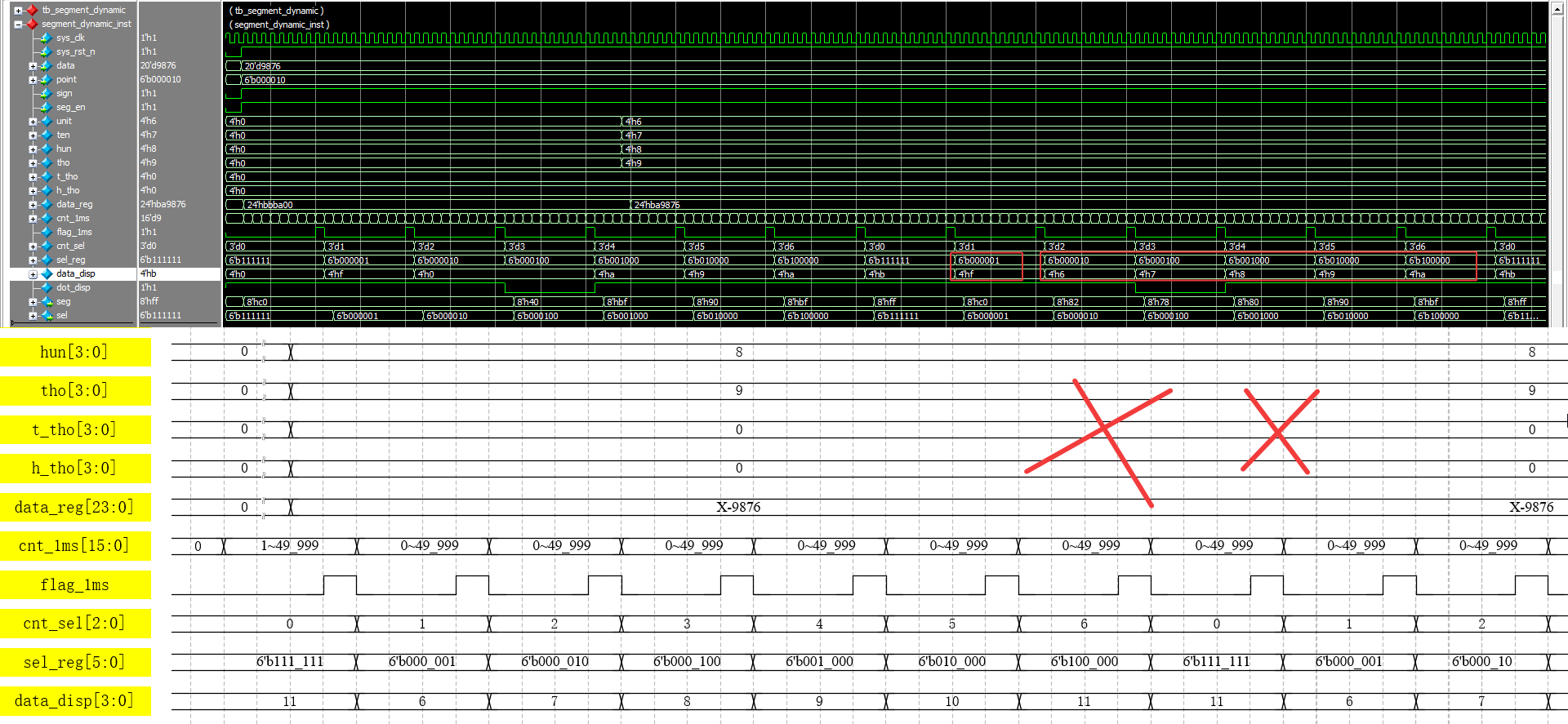Click the yellow hun[3:0] label
1568x724 pixels.
75,352
